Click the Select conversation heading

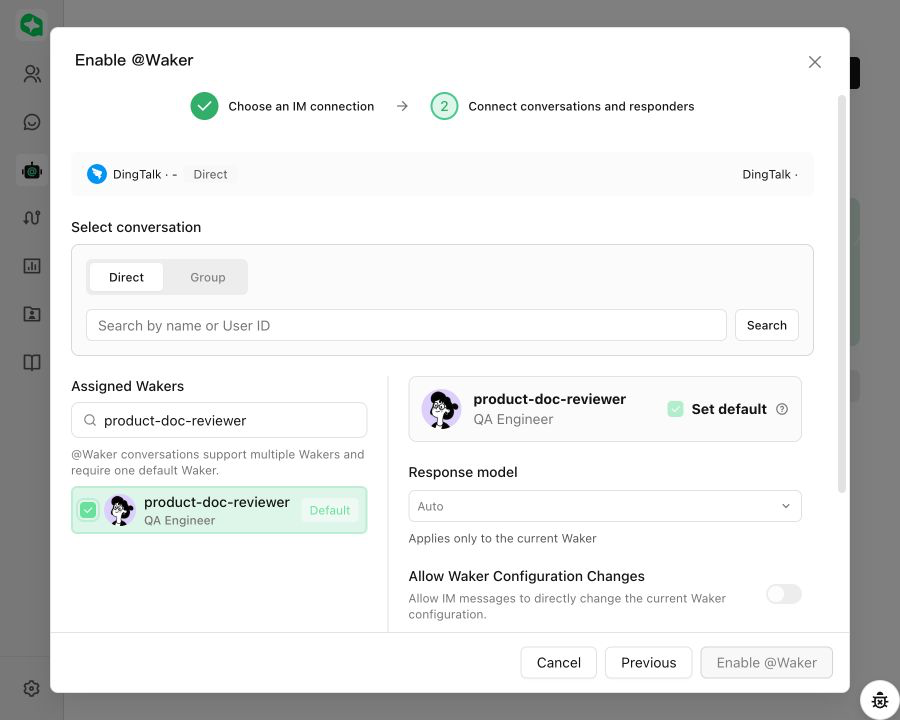[x=136, y=227]
